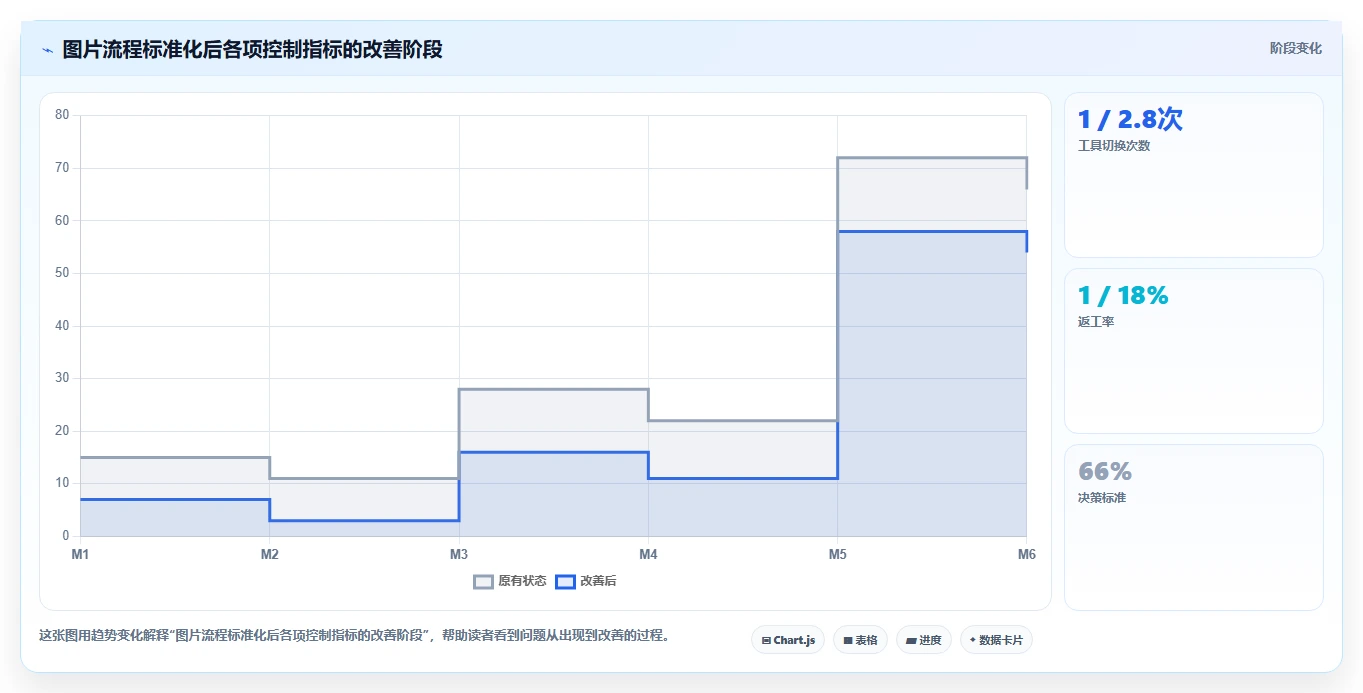Click the 表格 tag chip
This screenshot has height=693, width=1363.
pyautogui.click(x=860, y=640)
